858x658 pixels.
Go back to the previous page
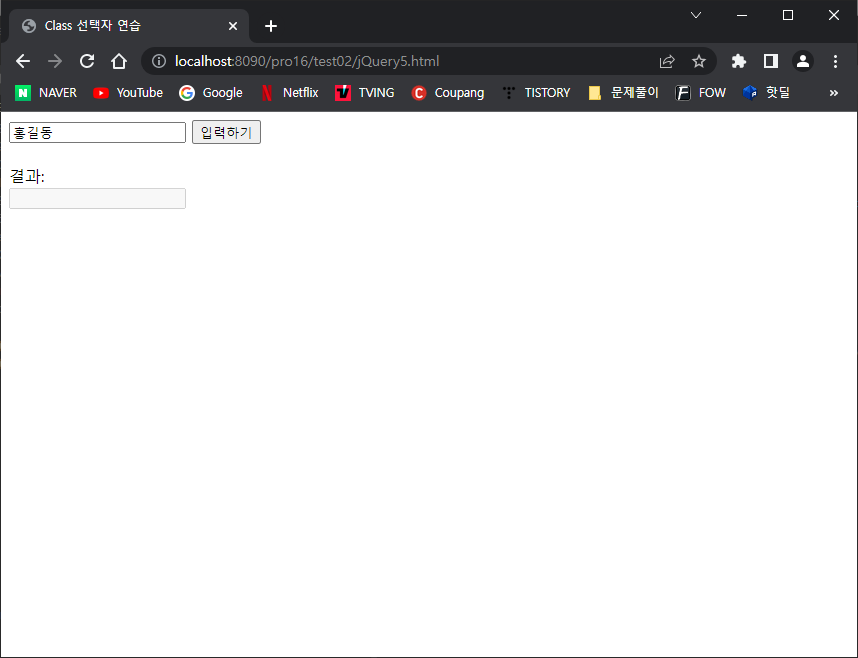pyautogui.click(x=22, y=61)
